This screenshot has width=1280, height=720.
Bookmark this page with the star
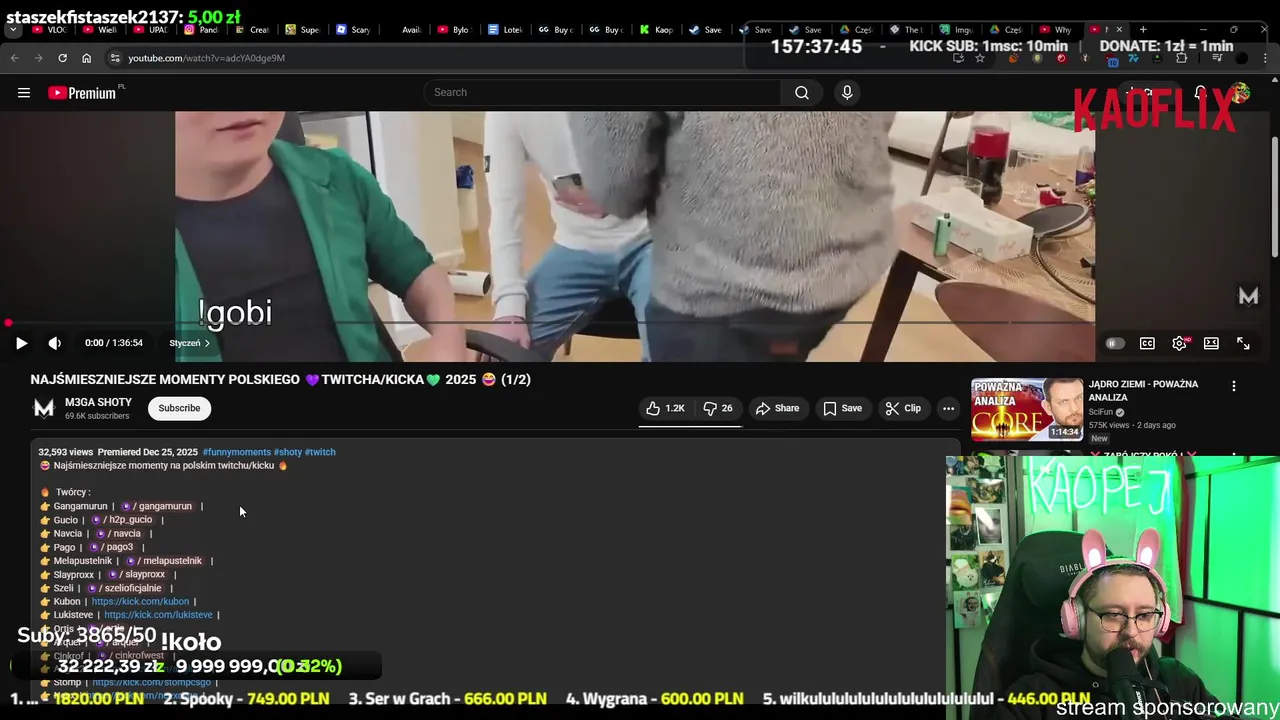click(x=980, y=58)
